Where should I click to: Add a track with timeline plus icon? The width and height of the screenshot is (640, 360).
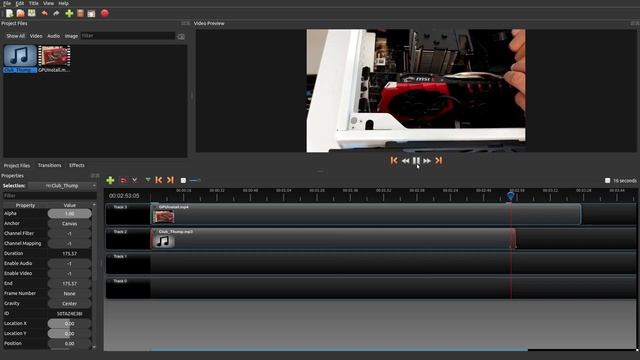tap(110, 180)
